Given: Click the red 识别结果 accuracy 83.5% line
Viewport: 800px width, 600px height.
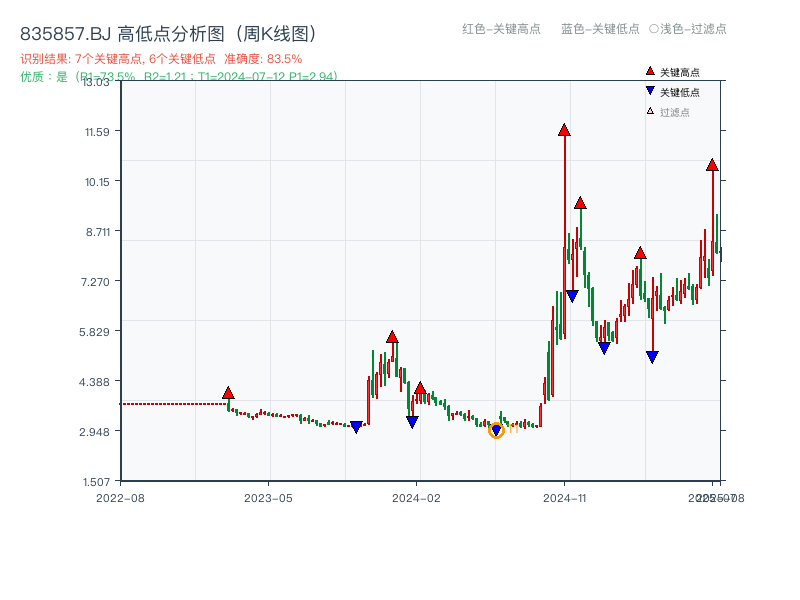Looking at the screenshot, I should [x=161, y=59].
